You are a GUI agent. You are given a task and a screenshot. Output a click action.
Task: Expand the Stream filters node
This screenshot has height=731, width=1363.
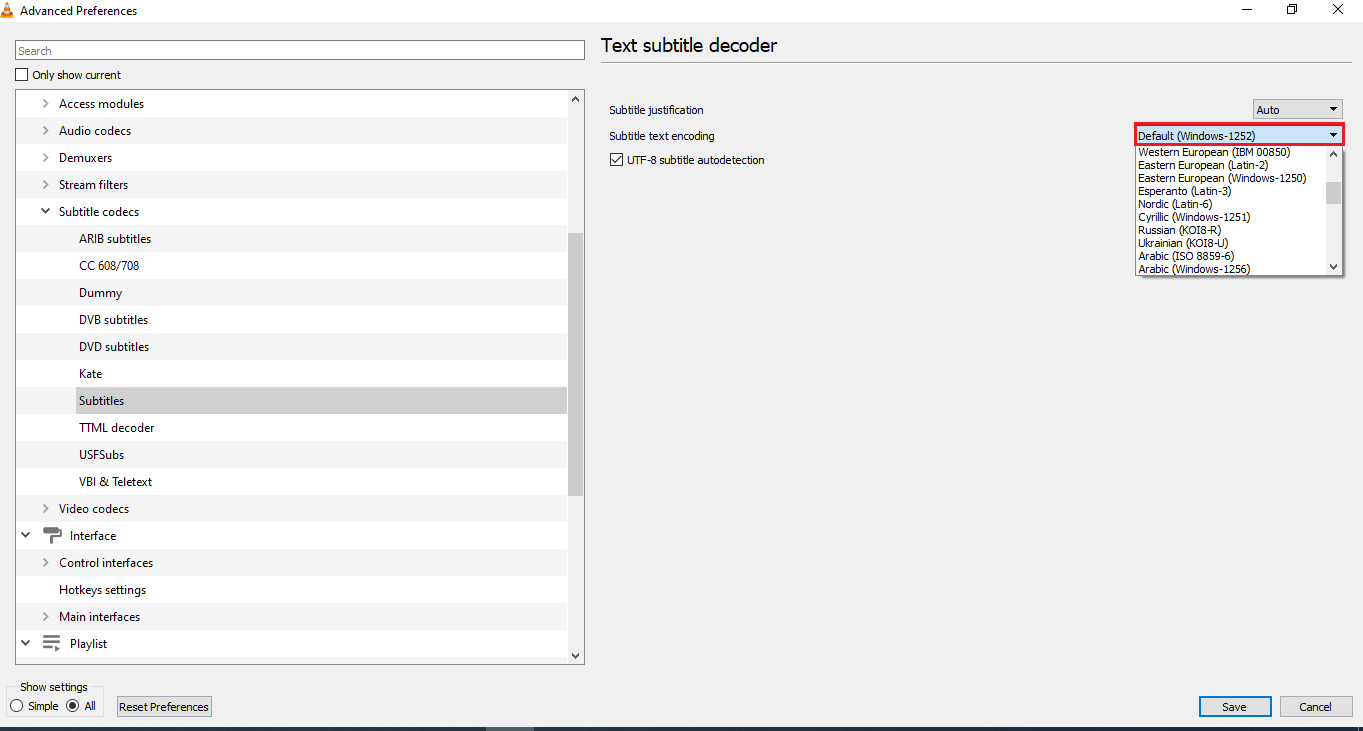tap(45, 185)
